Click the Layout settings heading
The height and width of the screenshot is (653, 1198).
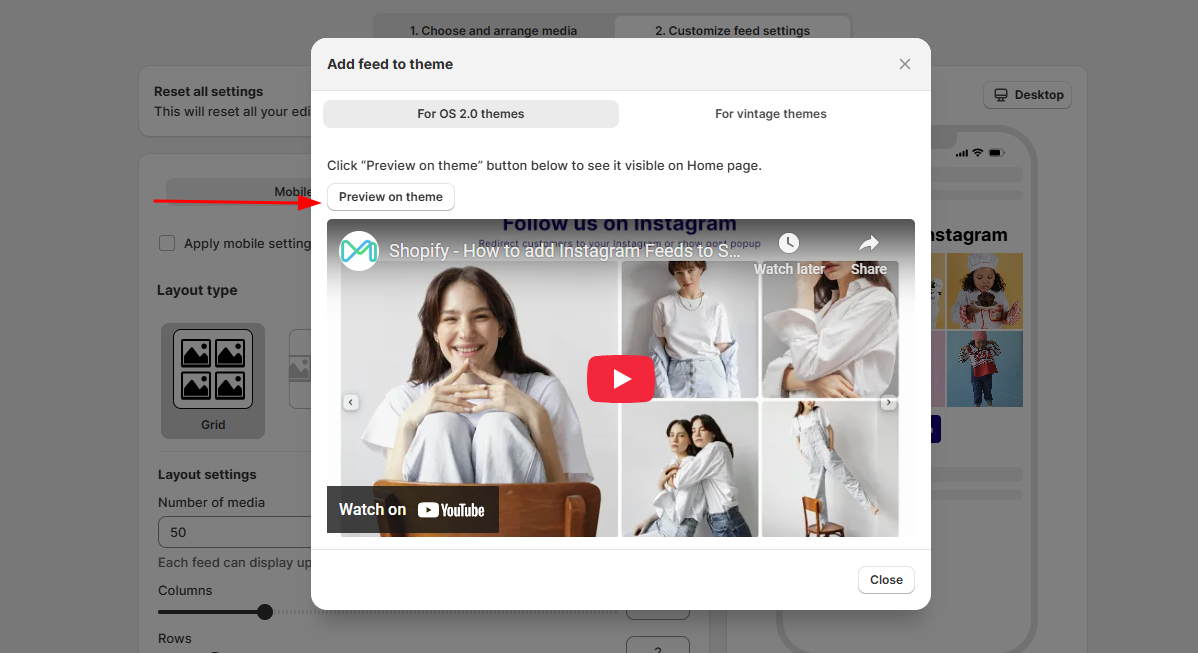(207, 474)
